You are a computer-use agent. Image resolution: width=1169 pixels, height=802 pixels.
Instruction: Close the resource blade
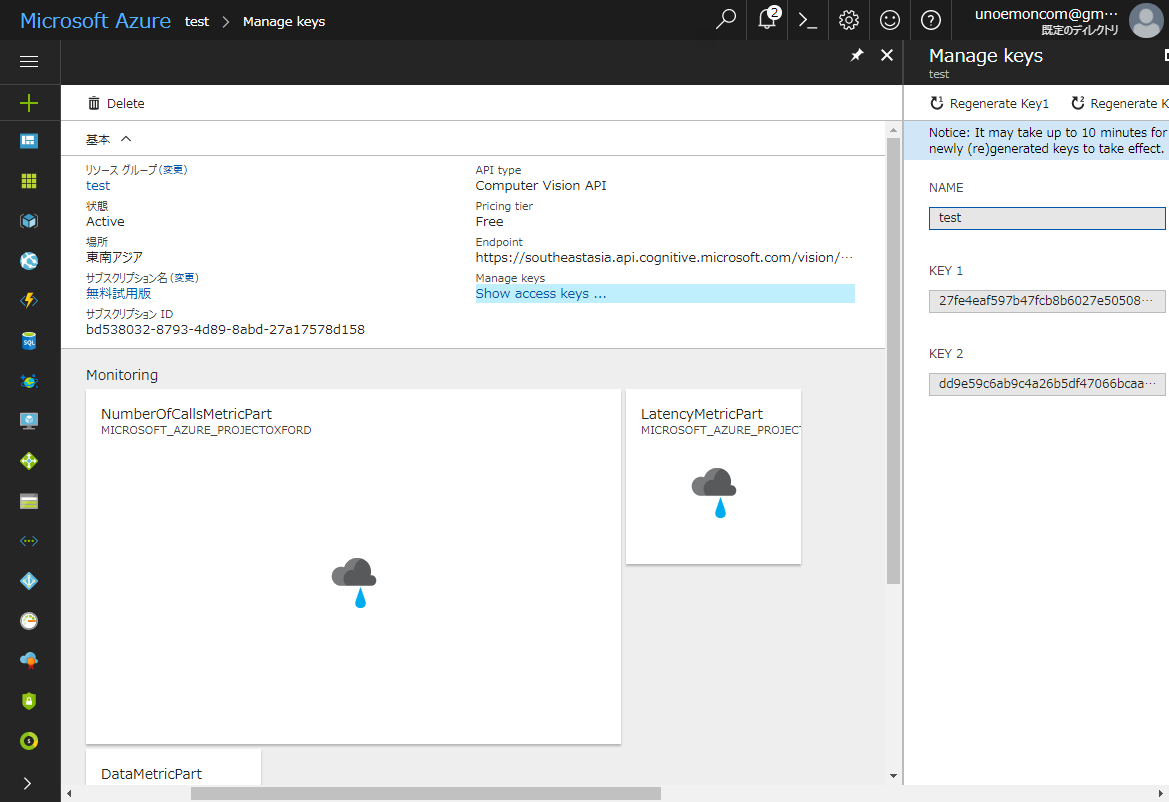click(887, 55)
